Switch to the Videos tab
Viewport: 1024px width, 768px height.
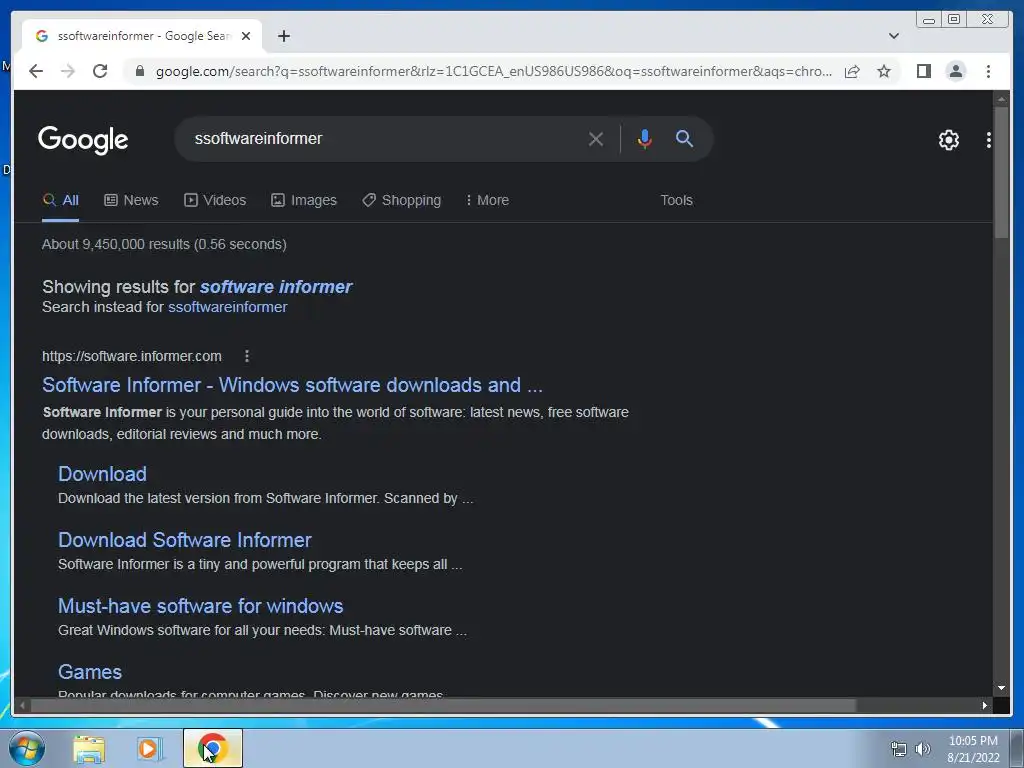[x=215, y=200]
